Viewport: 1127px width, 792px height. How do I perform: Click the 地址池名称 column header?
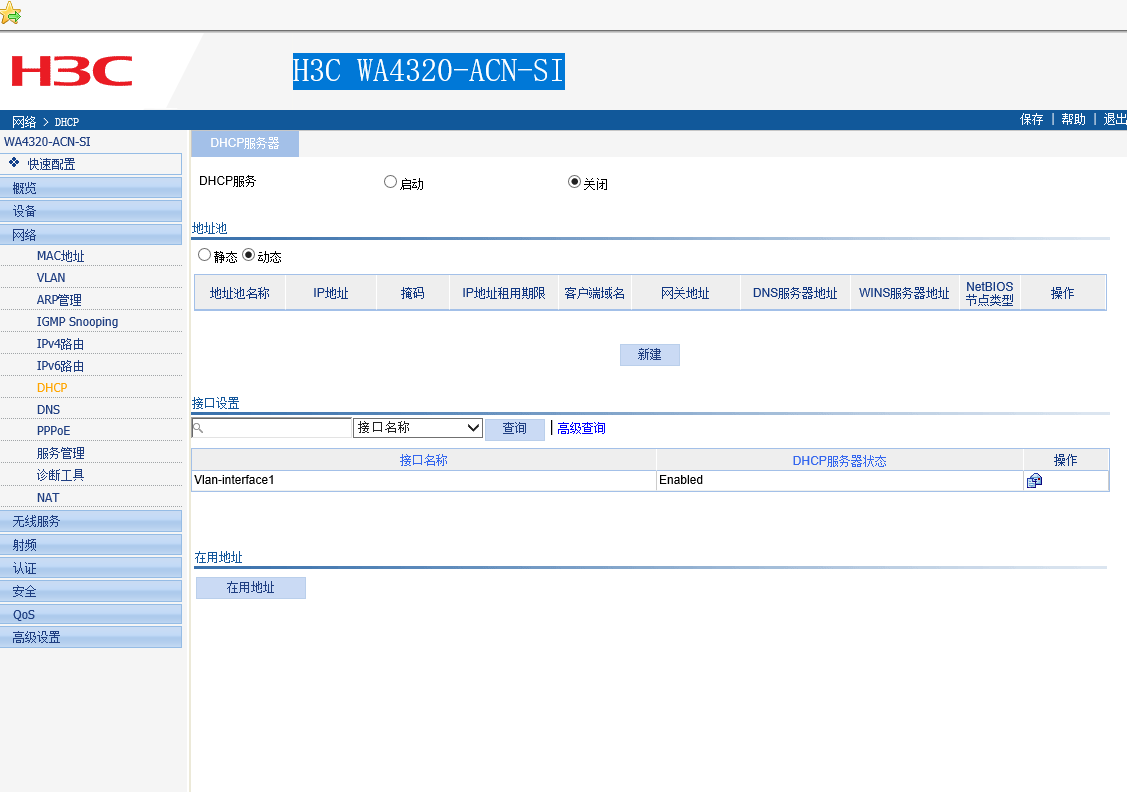[x=239, y=293]
